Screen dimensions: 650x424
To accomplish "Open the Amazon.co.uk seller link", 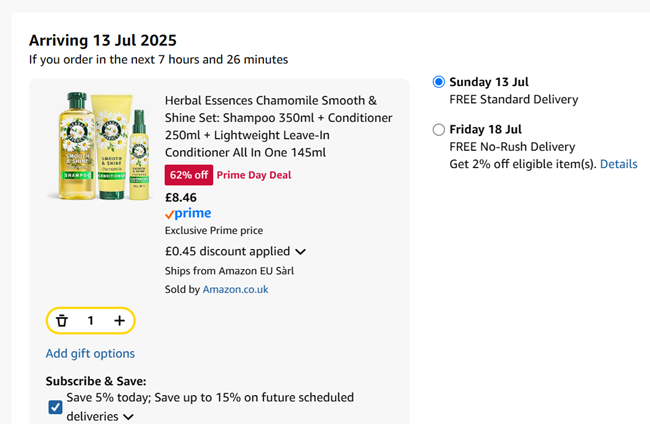I will [x=235, y=290].
